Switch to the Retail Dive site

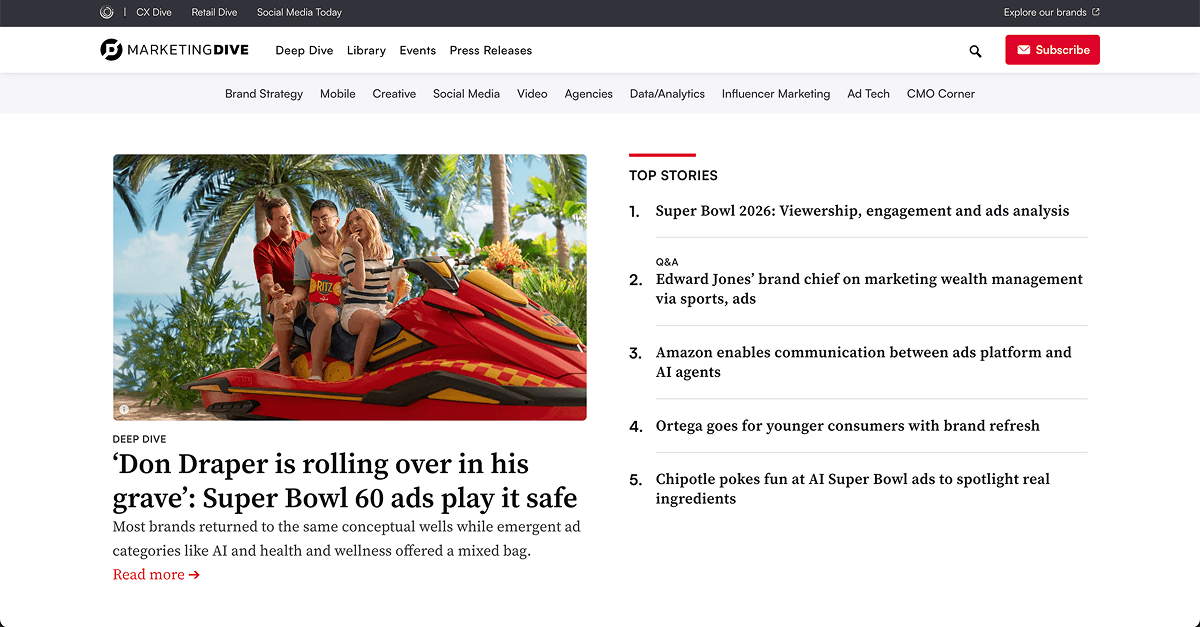[x=214, y=13]
